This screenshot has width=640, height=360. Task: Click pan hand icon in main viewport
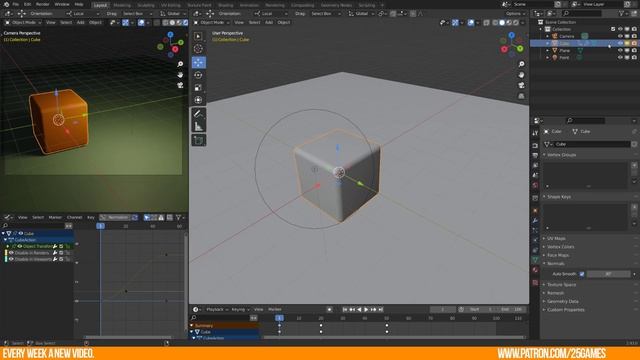click(x=521, y=75)
